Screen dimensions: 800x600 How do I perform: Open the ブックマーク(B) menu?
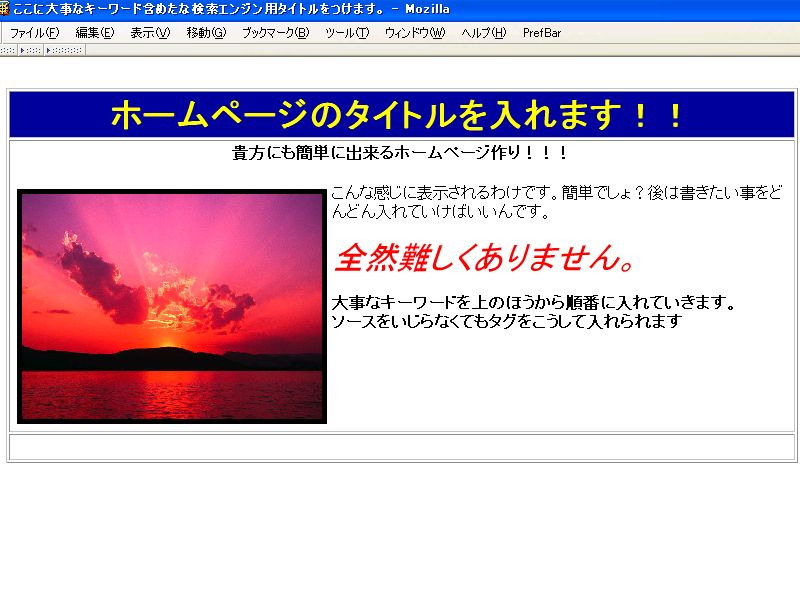pyautogui.click(x=276, y=33)
